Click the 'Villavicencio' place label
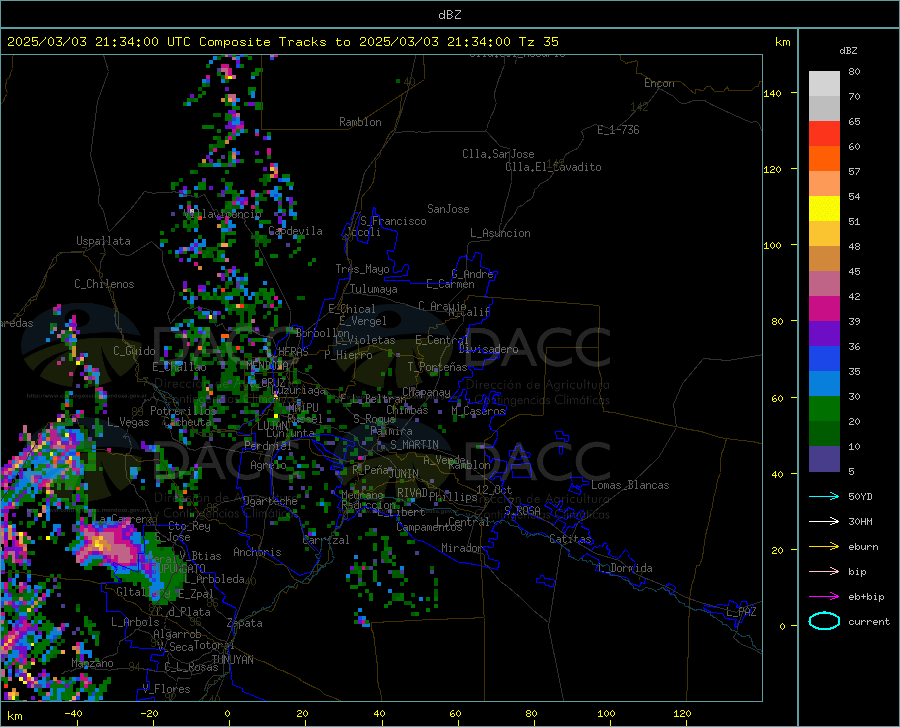 223,214
